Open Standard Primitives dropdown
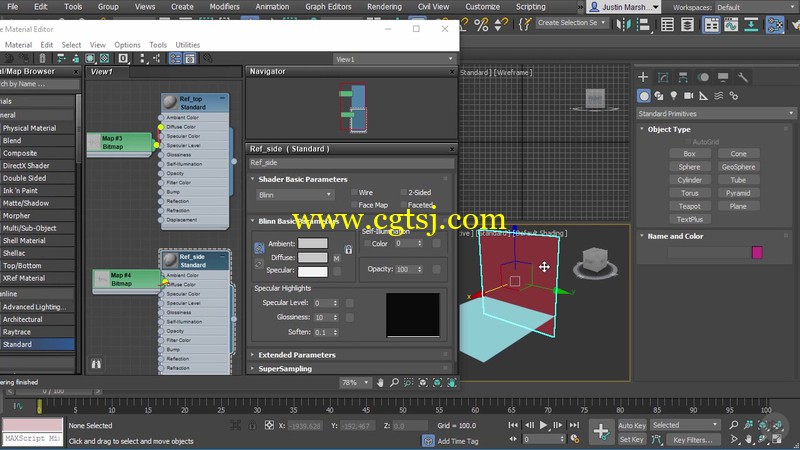 [716, 114]
